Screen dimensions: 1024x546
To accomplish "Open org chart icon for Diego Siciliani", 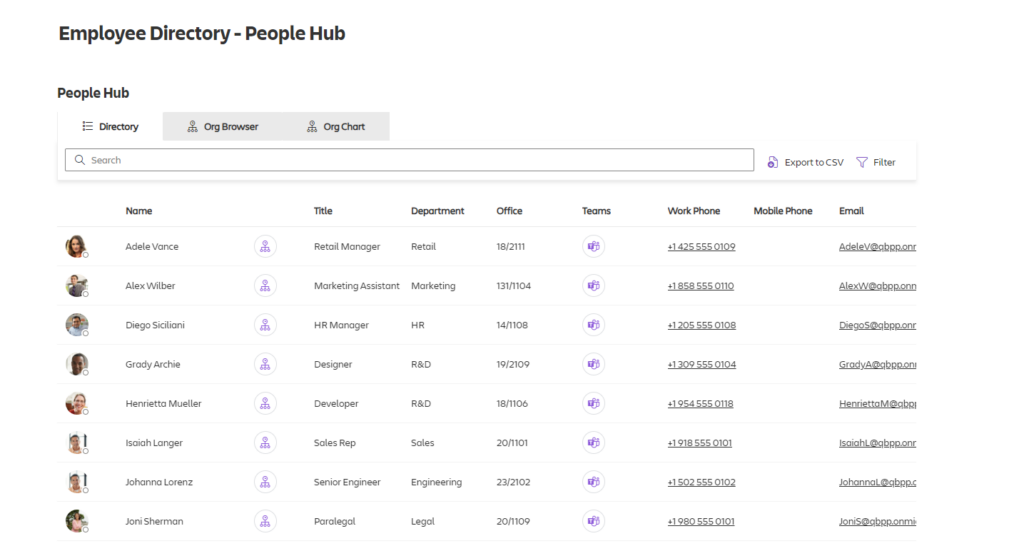I will click(265, 325).
